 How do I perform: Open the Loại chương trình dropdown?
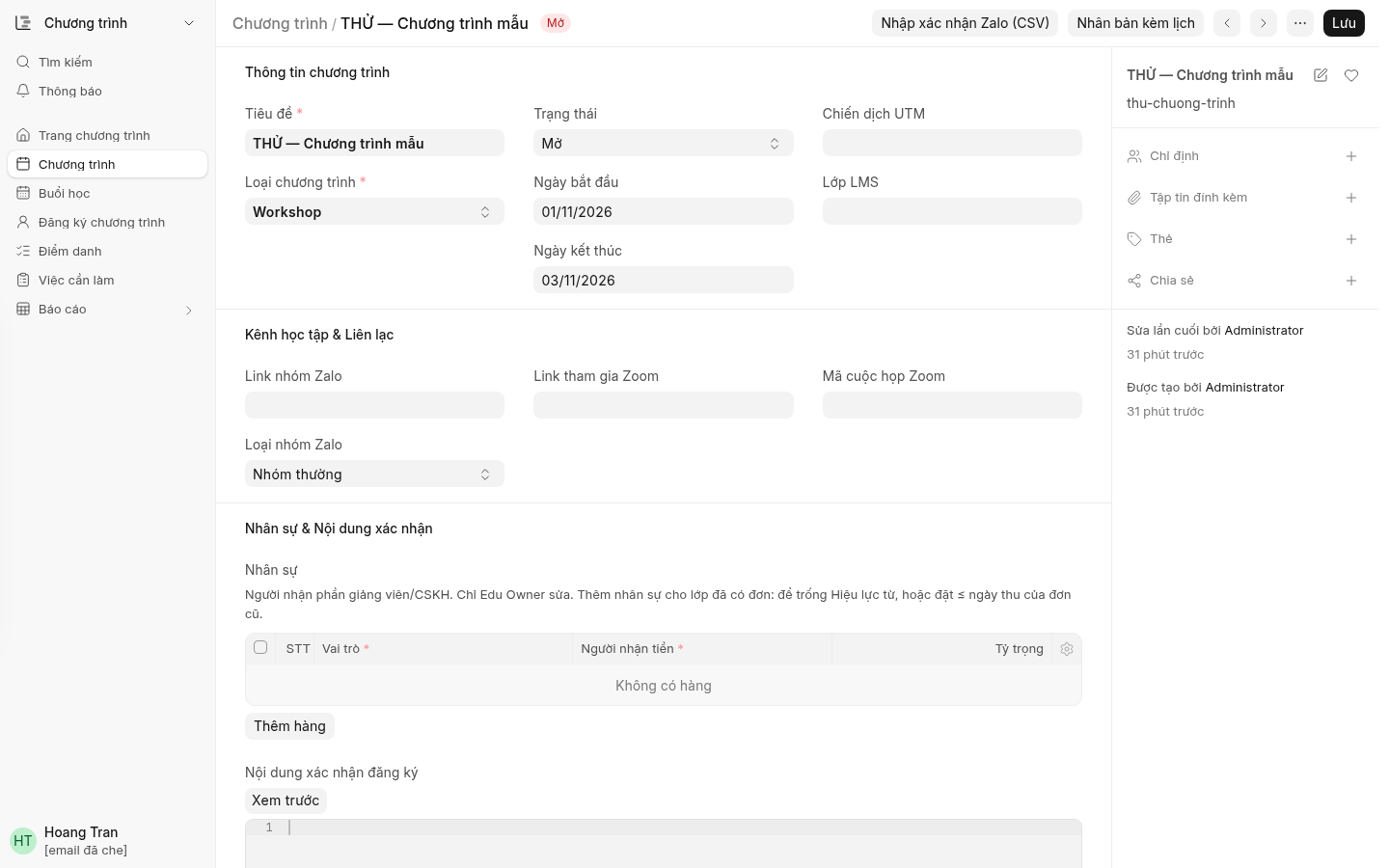[x=374, y=211]
